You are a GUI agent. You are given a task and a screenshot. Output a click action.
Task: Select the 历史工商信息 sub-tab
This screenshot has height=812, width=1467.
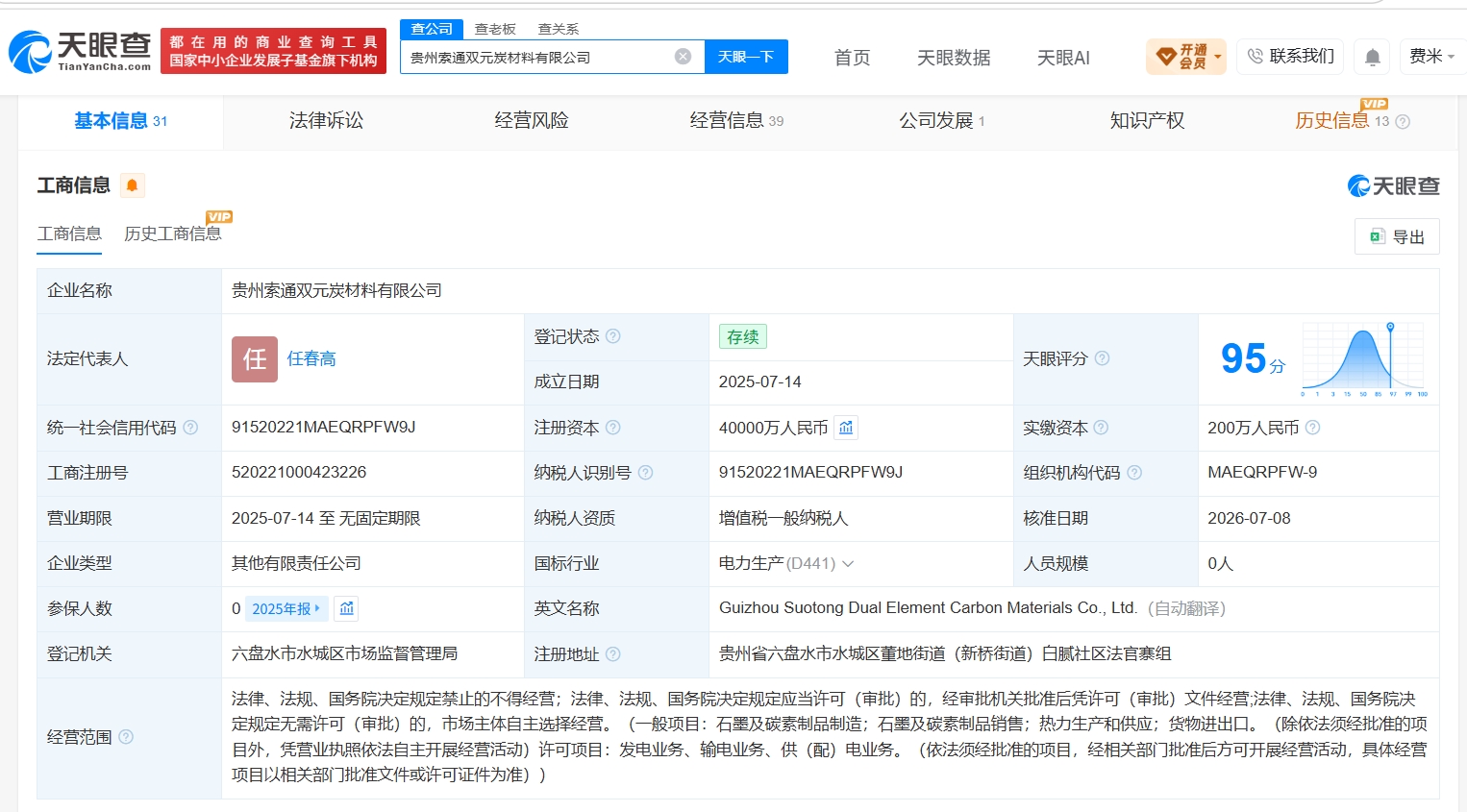tap(173, 234)
